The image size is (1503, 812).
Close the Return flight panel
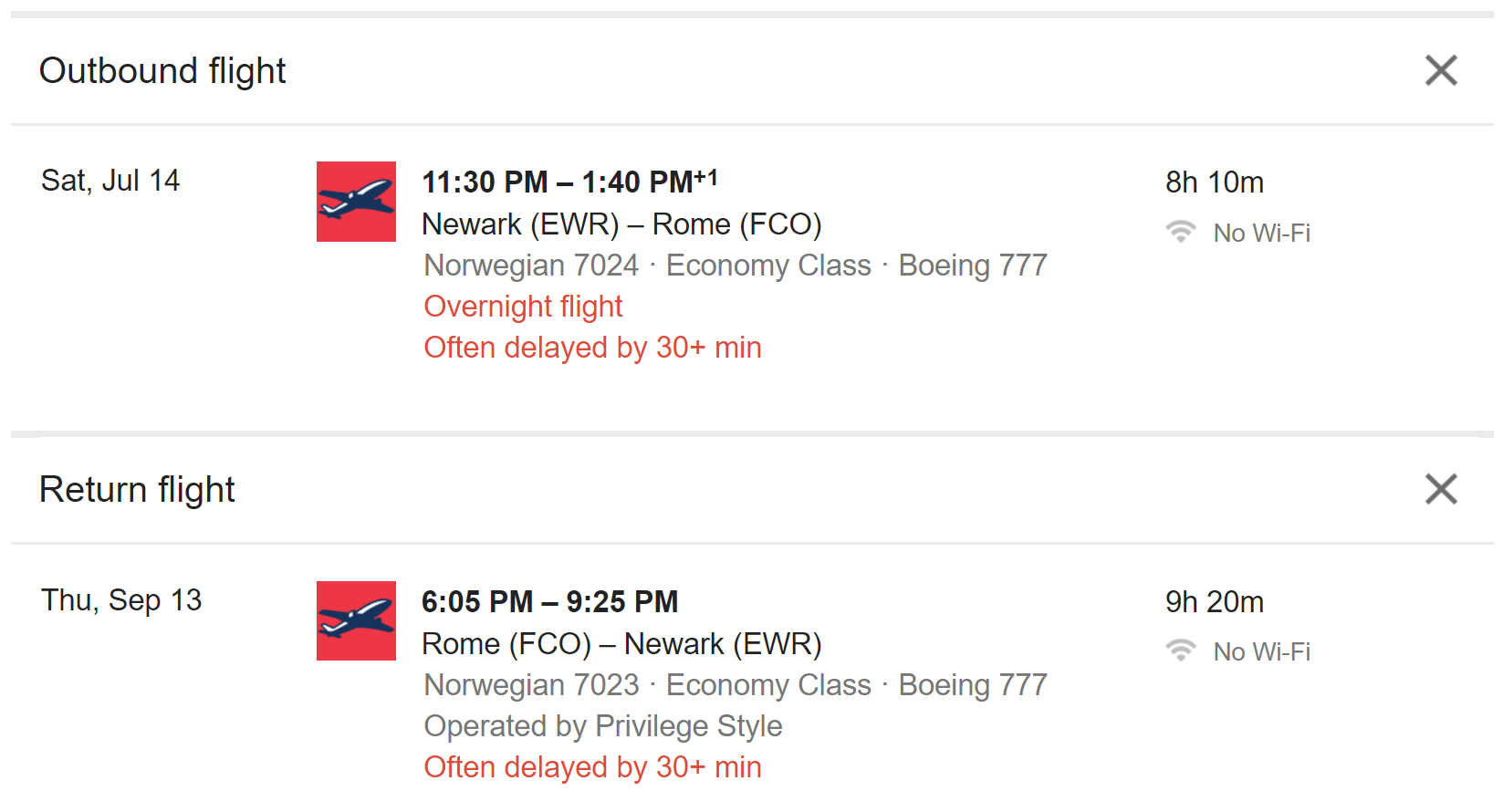(x=1441, y=489)
